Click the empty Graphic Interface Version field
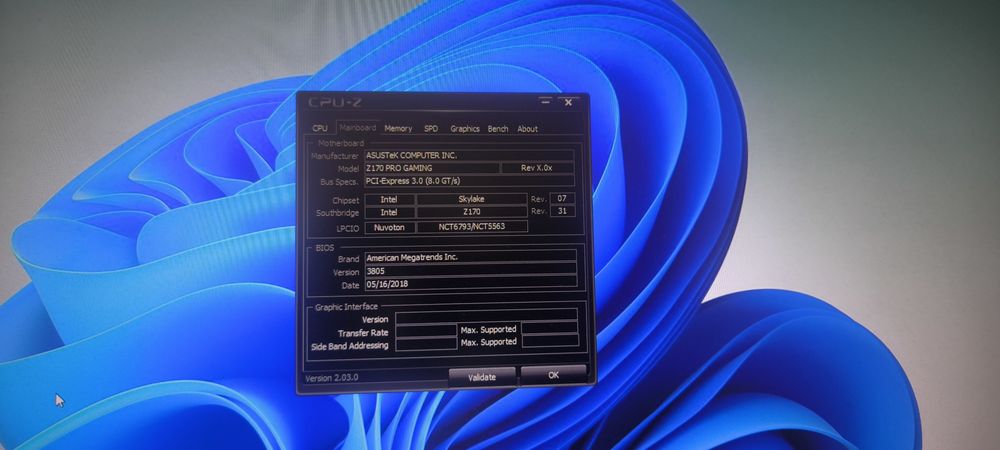The image size is (1000, 450). point(486,316)
